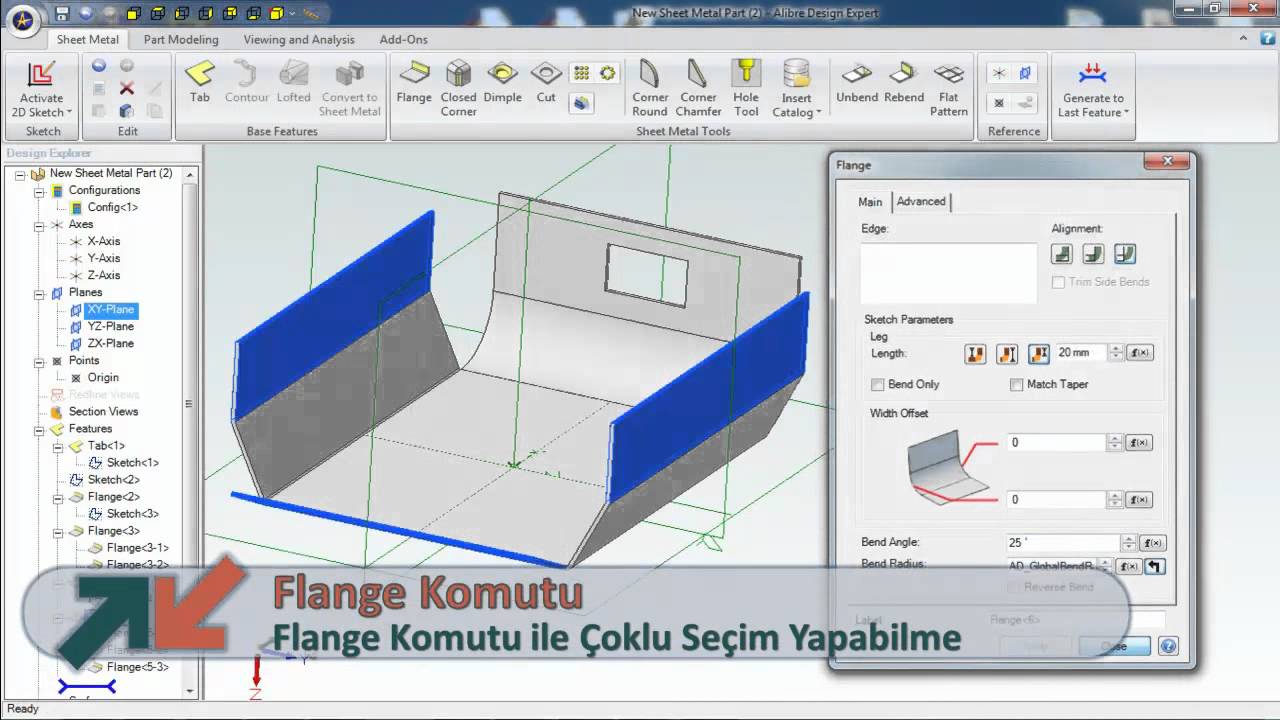This screenshot has width=1280, height=720.
Task: Click f(x) button next to Leg Length
Action: [x=1140, y=353]
